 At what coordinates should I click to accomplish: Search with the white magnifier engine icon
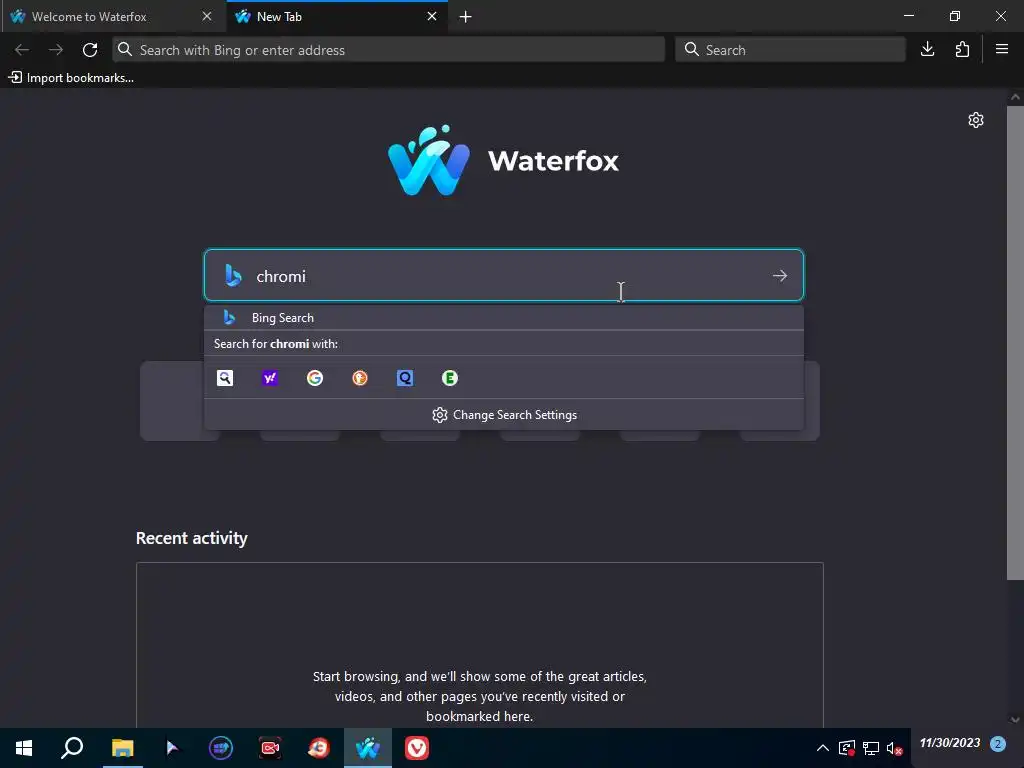[225, 378]
